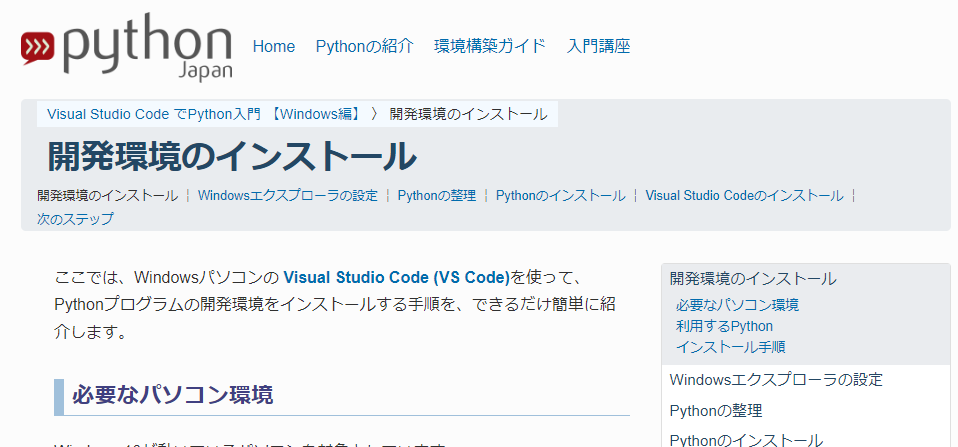
Task: Open sidebar 利用するPython sublink
Action: (724, 325)
